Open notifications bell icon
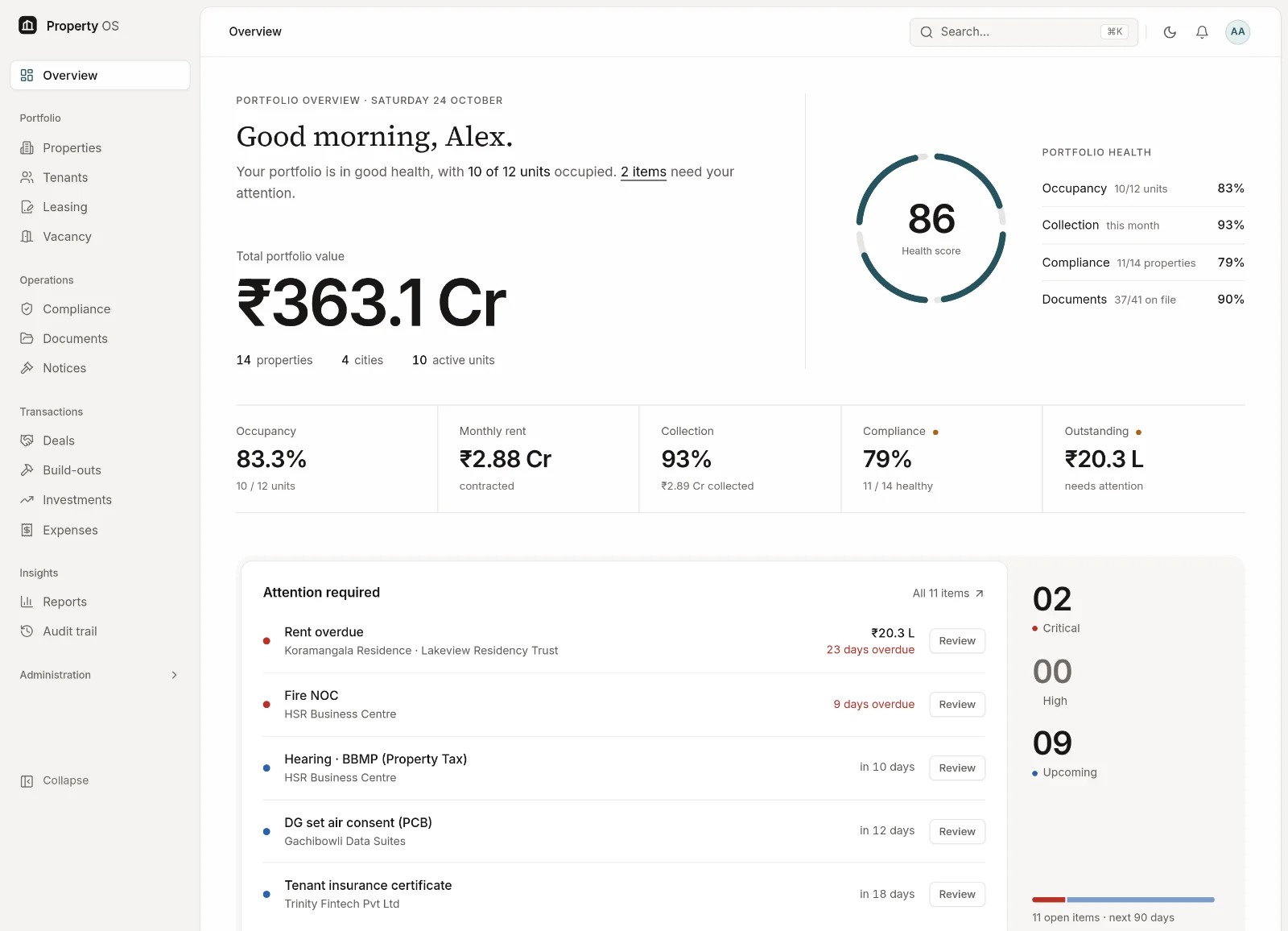 [x=1202, y=32]
